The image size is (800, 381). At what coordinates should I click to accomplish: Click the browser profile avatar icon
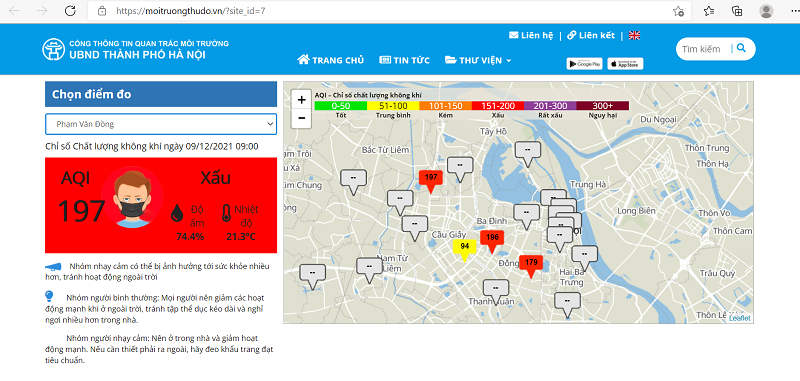(766, 11)
